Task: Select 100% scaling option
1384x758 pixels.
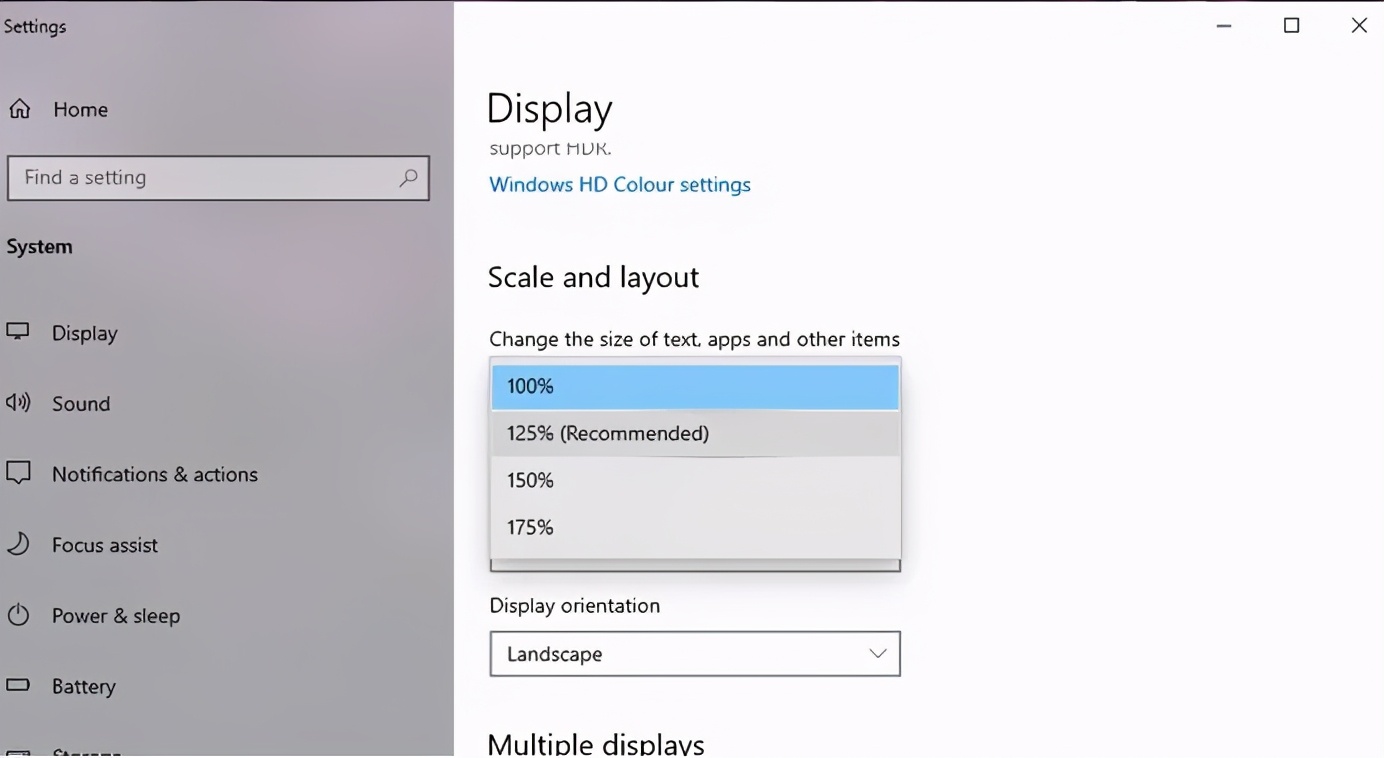Action: click(x=695, y=386)
